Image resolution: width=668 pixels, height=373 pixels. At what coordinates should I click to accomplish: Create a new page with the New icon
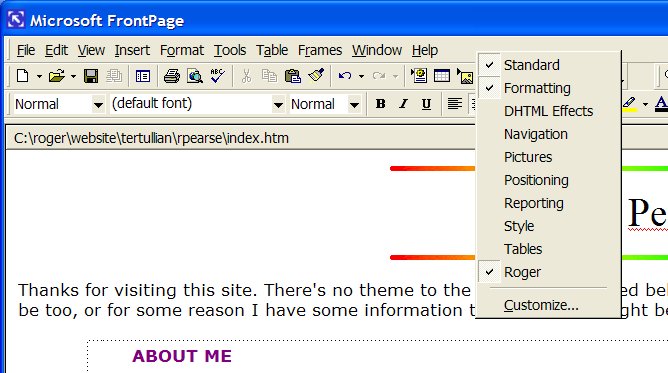23,76
